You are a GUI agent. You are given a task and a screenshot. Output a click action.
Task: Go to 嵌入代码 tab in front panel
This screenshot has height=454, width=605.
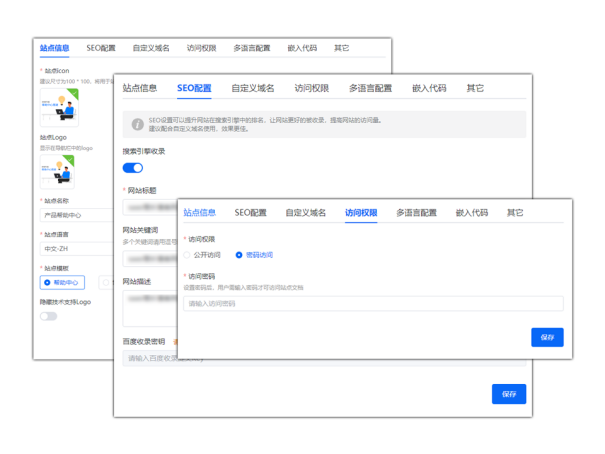pyautogui.click(x=471, y=213)
